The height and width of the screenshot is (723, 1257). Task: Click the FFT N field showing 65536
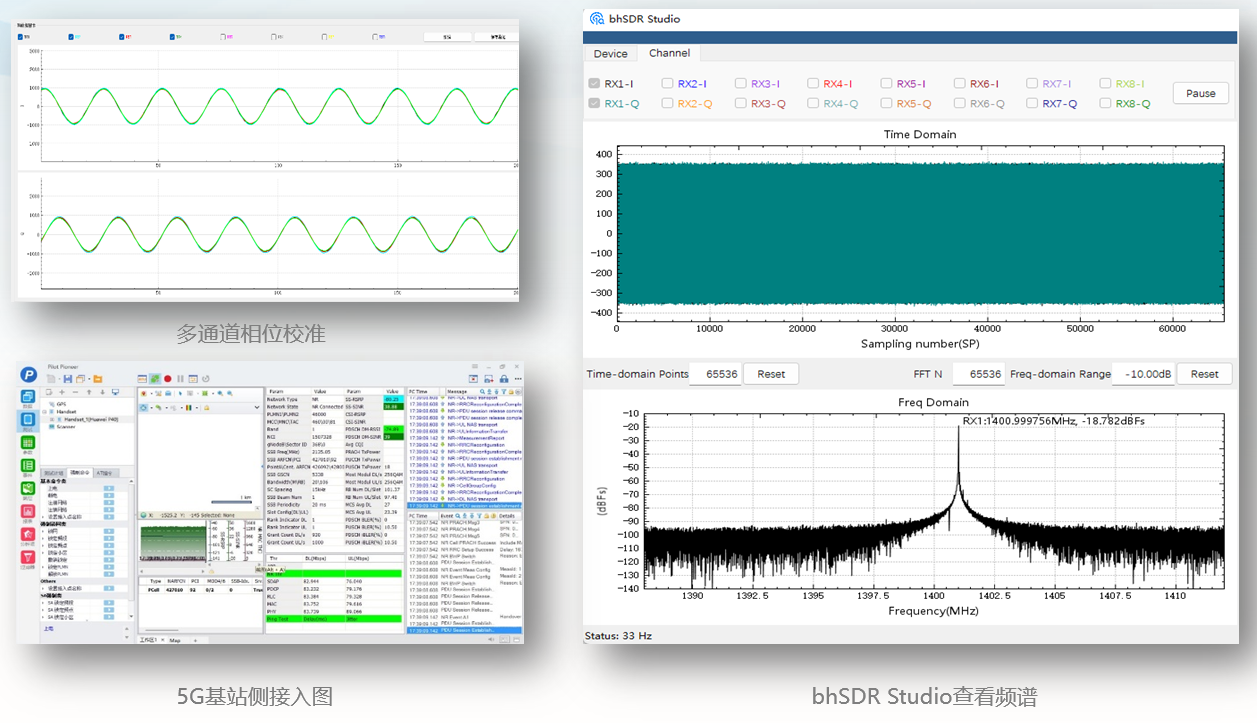(978, 374)
